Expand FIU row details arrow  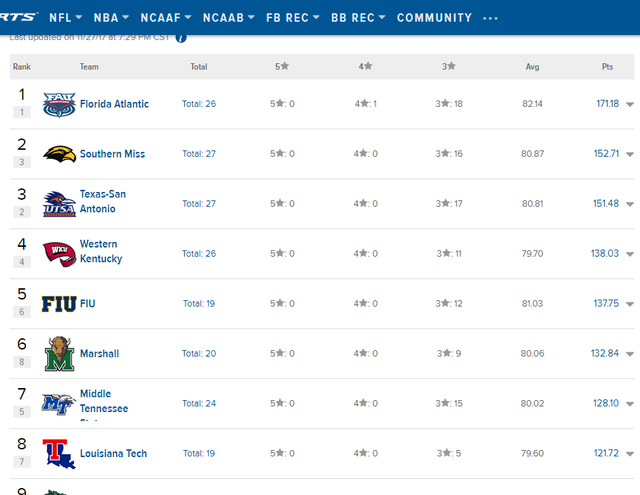tap(630, 304)
